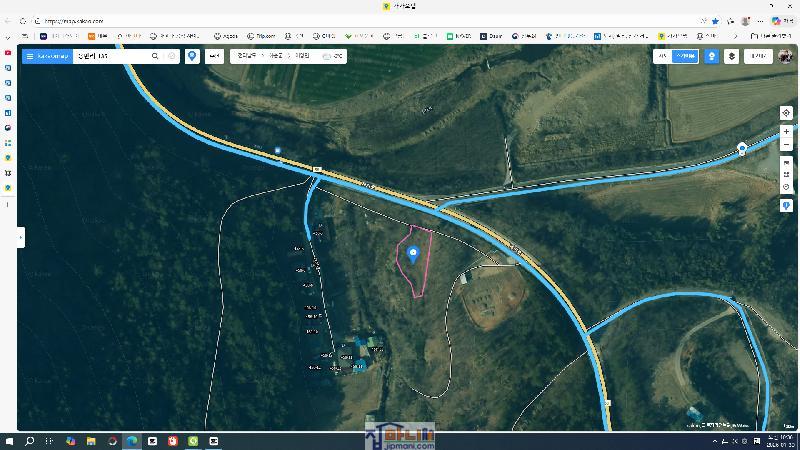Zoom in with the plus button
Image resolution: width=800 pixels, height=450 pixels.
787,132
